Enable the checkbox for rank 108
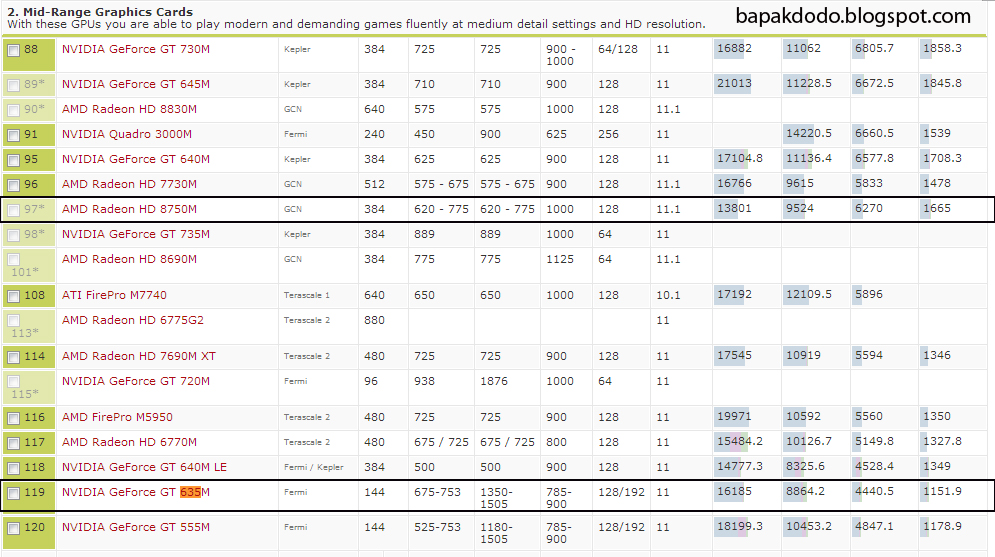Screen dimensions: 995x557 coord(13,296)
